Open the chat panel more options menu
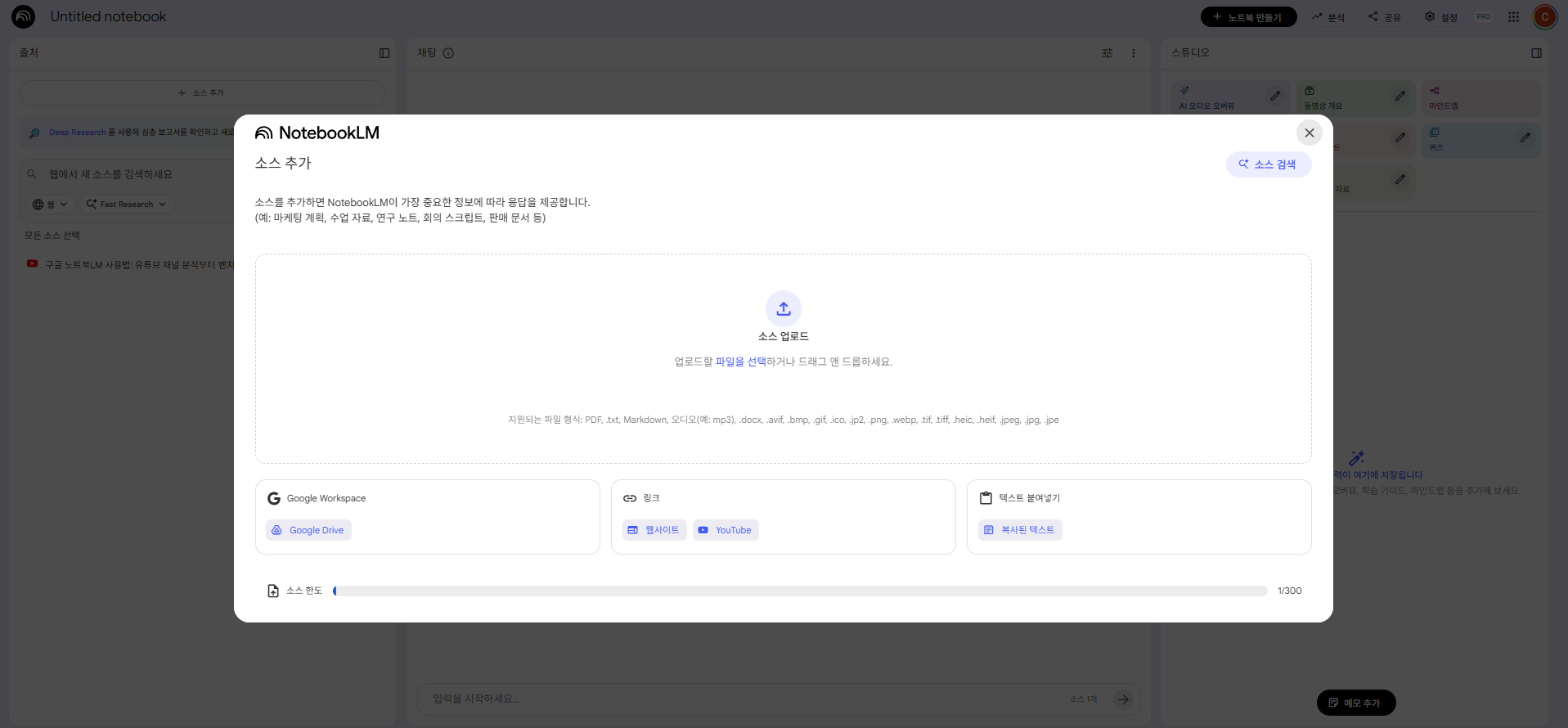 coord(1133,53)
